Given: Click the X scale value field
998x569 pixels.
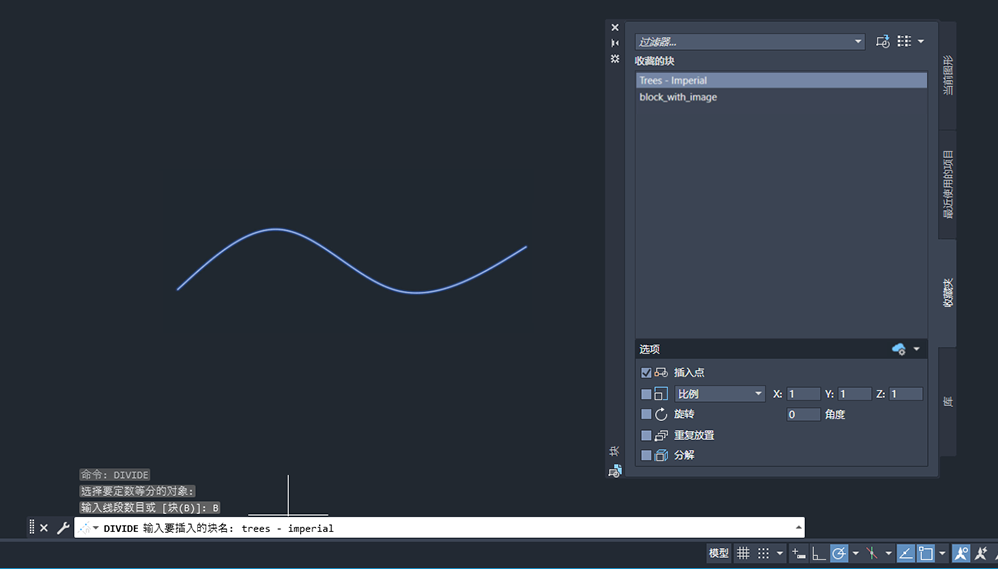Looking at the screenshot, I should click(803, 394).
